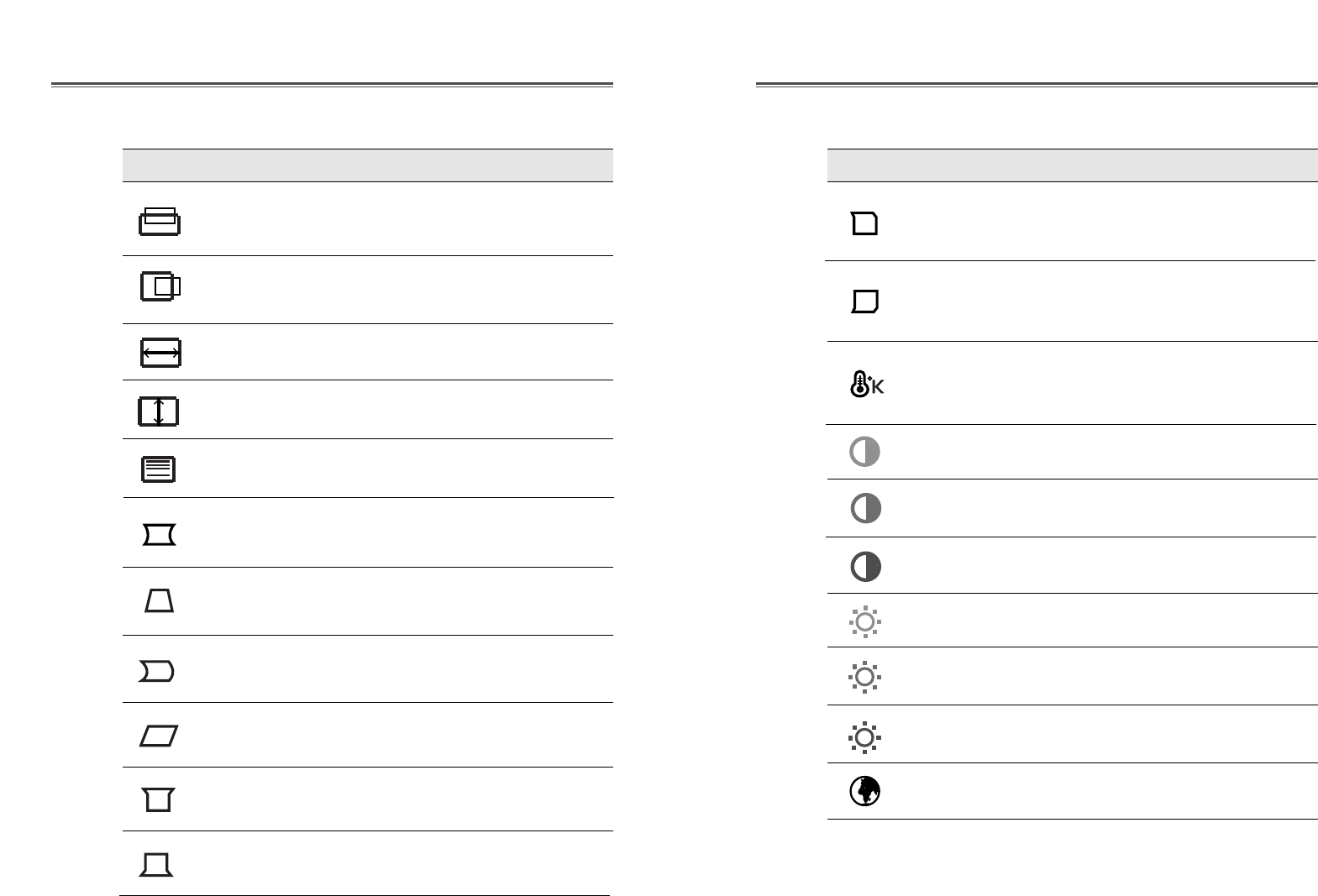This screenshot has height=896, width=1318.
Task: Select the horizontal position overlapping-rectangles icon
Action: [160, 286]
